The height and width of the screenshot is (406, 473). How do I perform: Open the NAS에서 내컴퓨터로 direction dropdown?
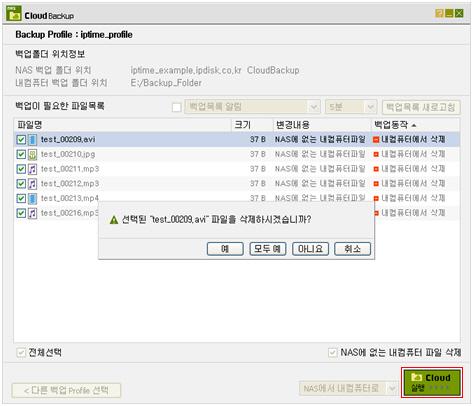[x=349, y=388]
